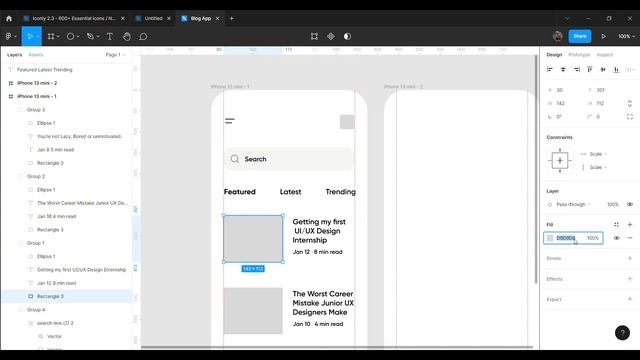The image size is (640, 360).
Task: Add an effect with plus button
Action: 630,279
